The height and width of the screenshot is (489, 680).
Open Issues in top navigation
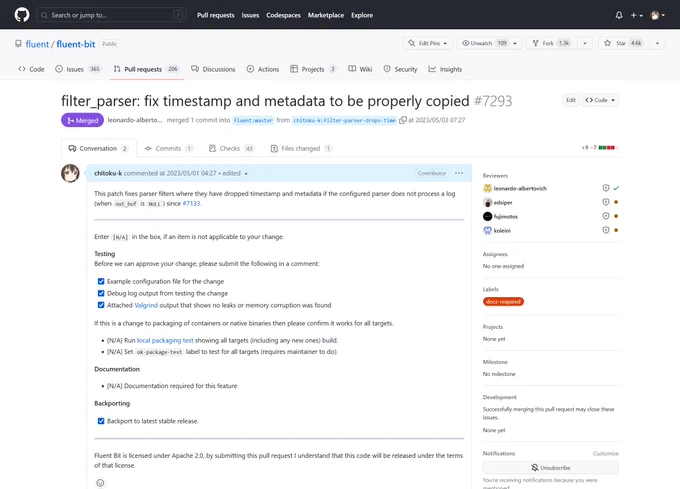pyautogui.click(x=250, y=15)
